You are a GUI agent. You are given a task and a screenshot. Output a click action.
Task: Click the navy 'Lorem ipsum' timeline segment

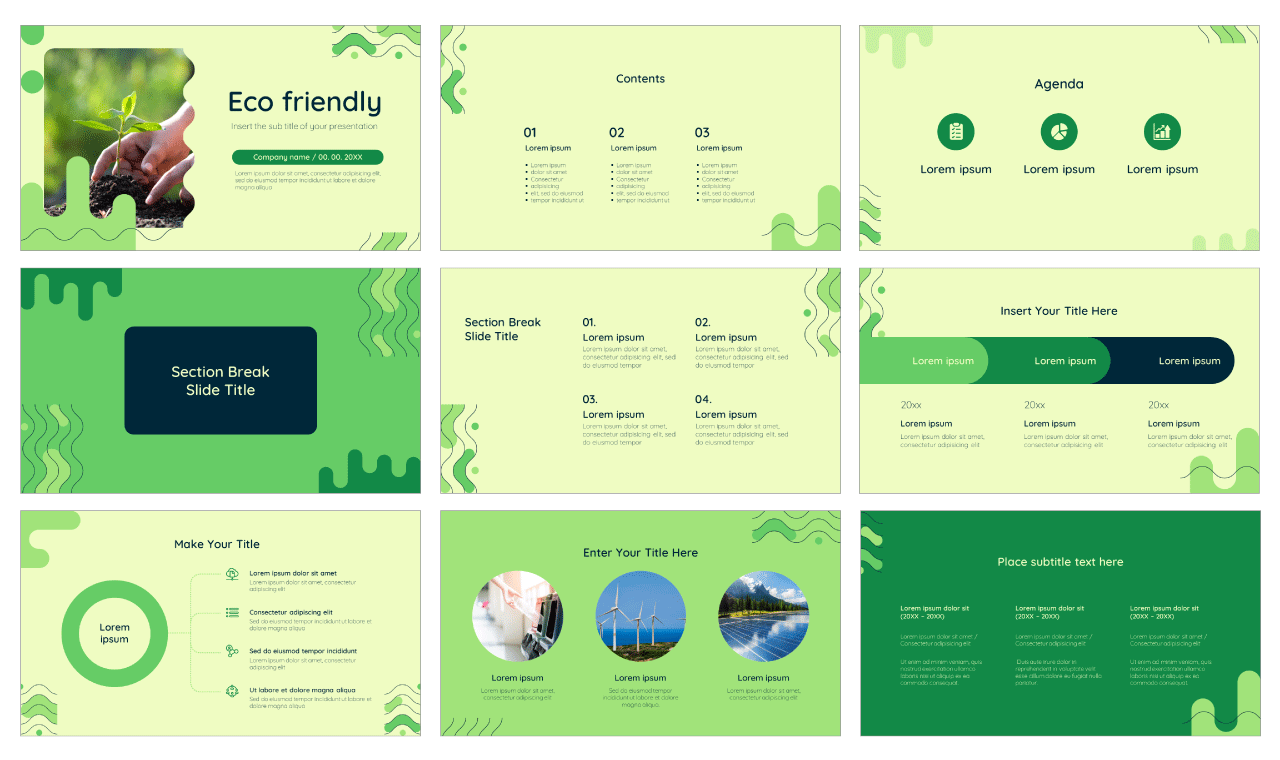[x=1174, y=361]
